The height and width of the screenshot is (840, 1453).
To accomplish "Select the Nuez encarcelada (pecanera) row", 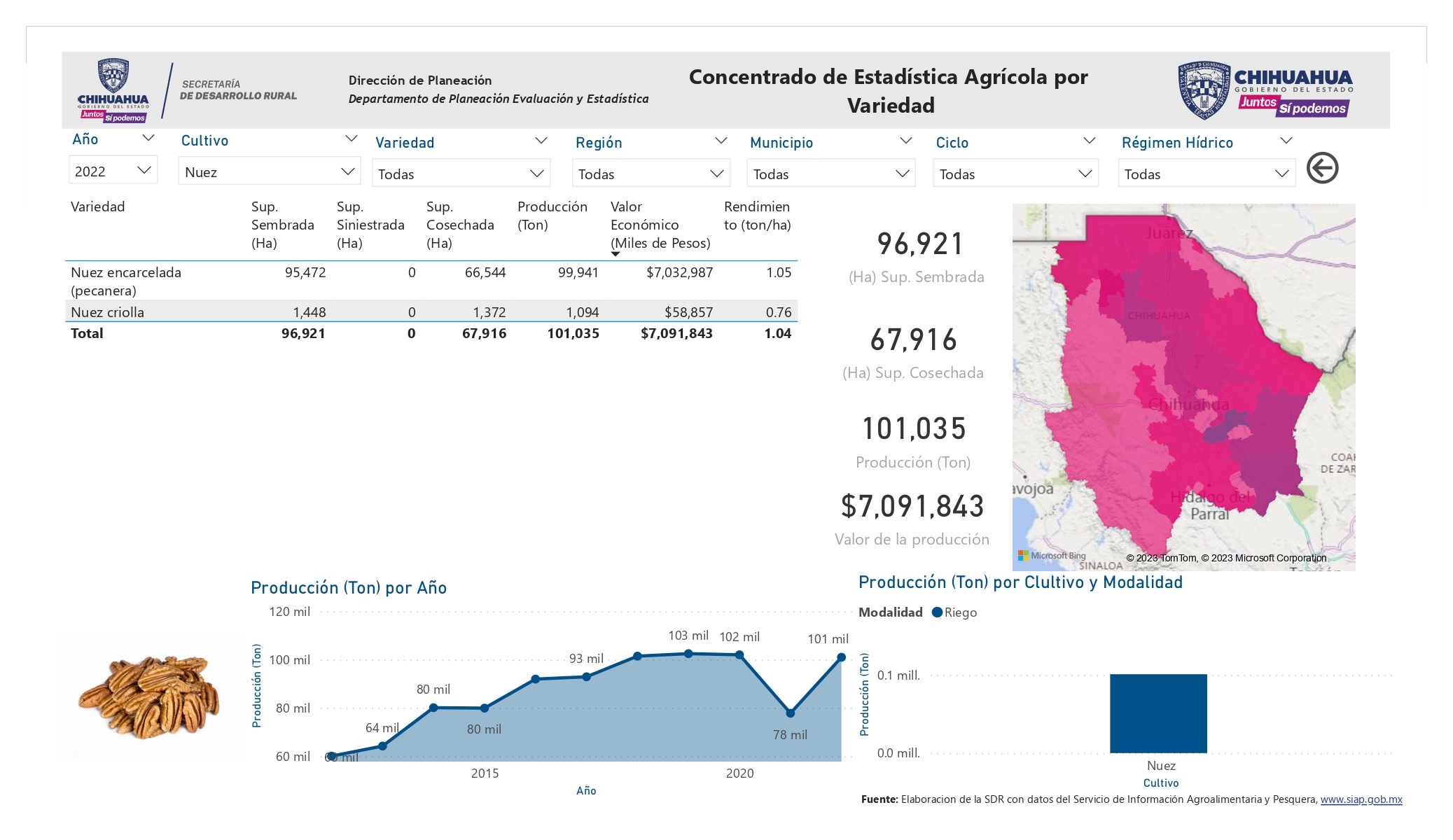I will (x=431, y=281).
